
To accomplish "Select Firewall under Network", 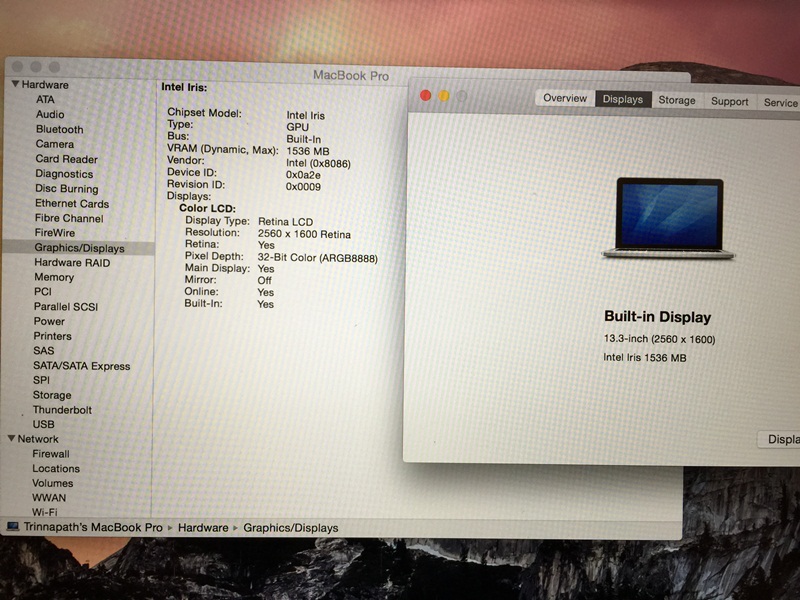I will pos(51,454).
